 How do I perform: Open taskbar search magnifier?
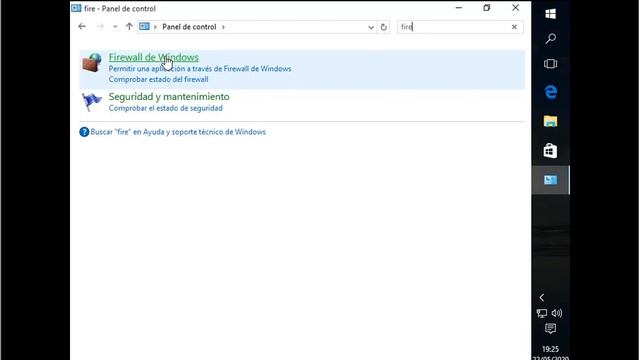tap(550, 39)
